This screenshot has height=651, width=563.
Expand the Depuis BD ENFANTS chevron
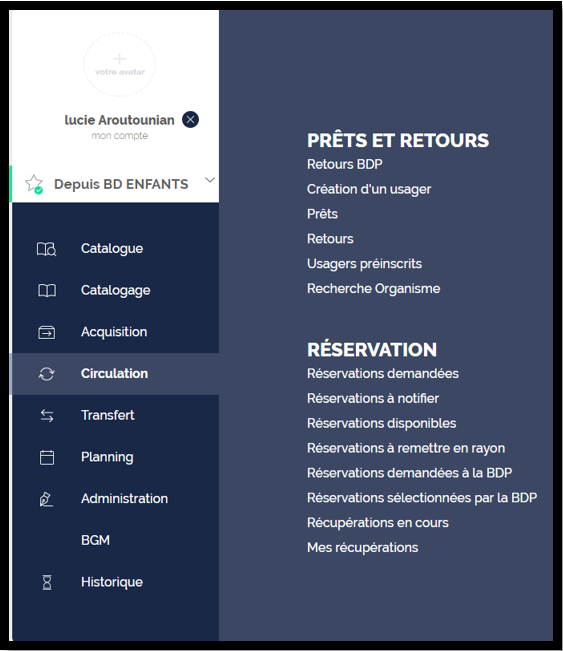tap(210, 180)
